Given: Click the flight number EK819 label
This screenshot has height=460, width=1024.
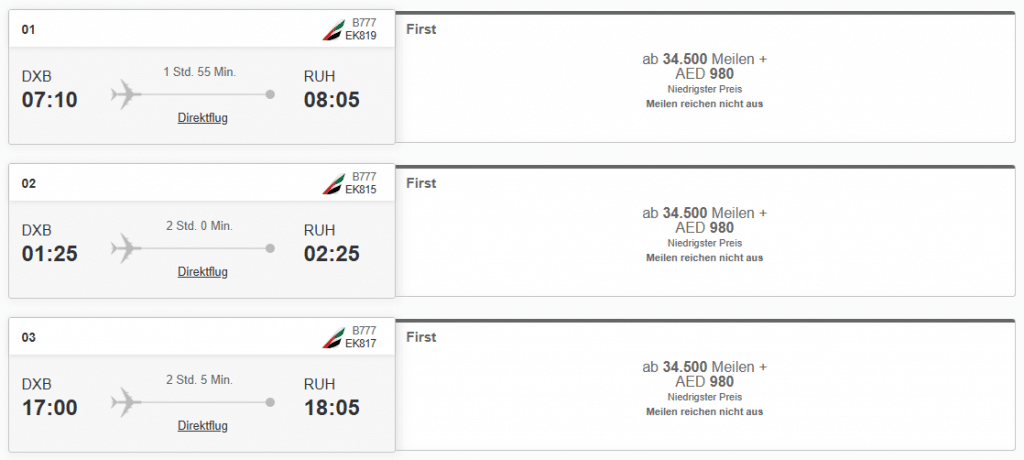Looking at the screenshot, I should [x=361, y=37].
